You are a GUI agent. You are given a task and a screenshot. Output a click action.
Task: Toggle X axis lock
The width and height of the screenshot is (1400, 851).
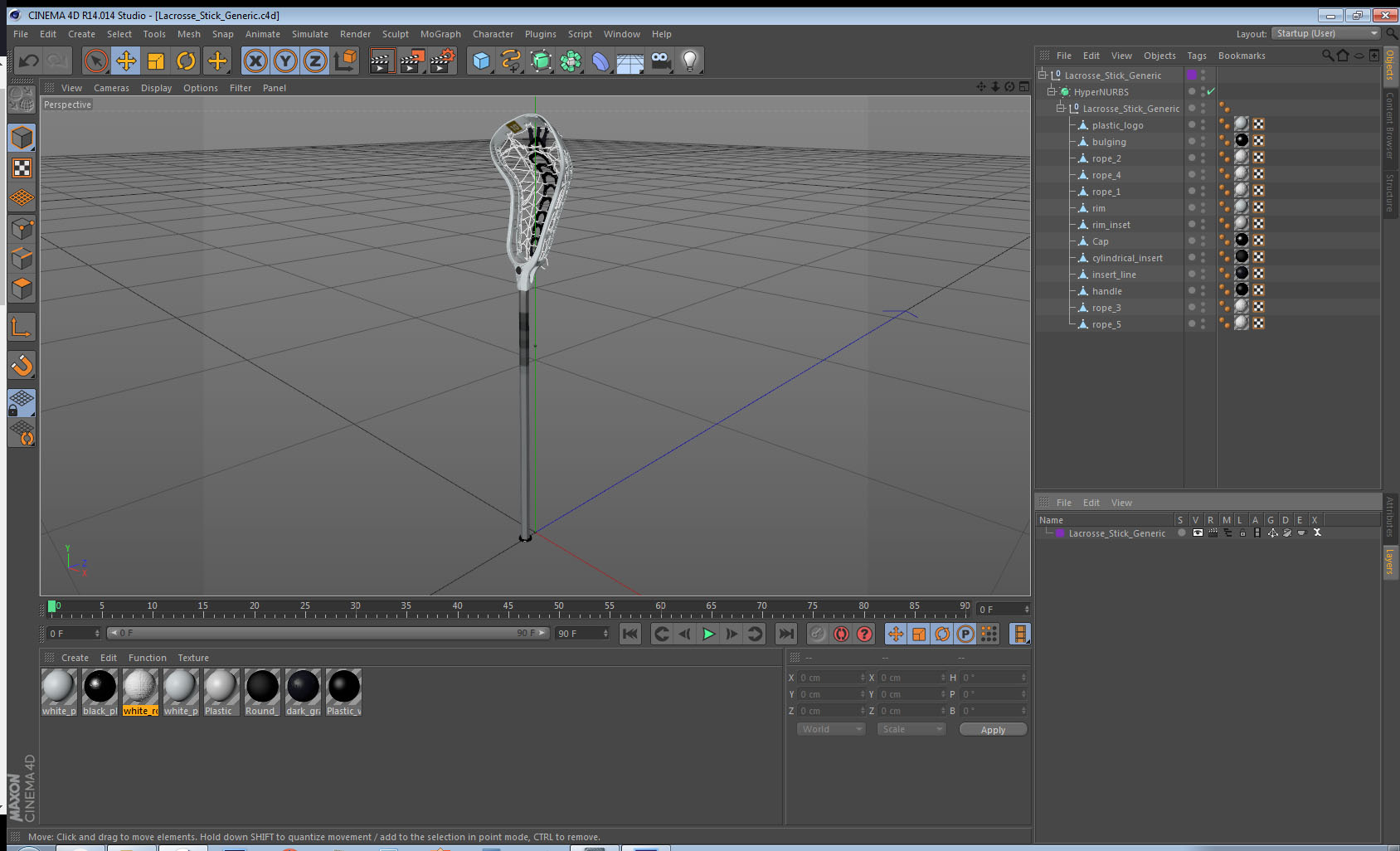[x=255, y=61]
